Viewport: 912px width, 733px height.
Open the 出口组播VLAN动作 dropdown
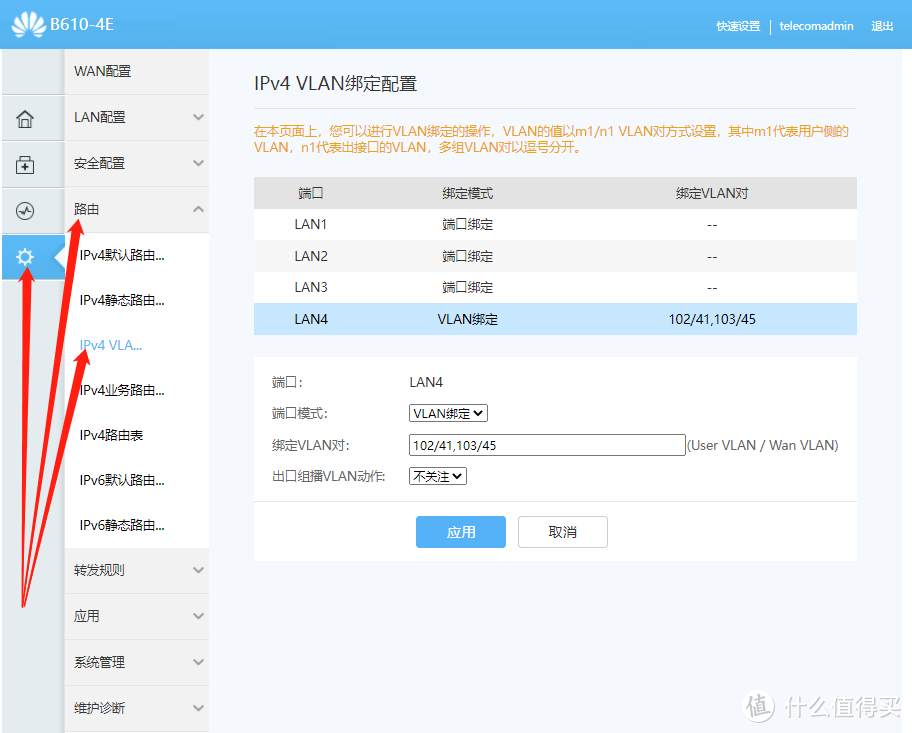[437, 476]
